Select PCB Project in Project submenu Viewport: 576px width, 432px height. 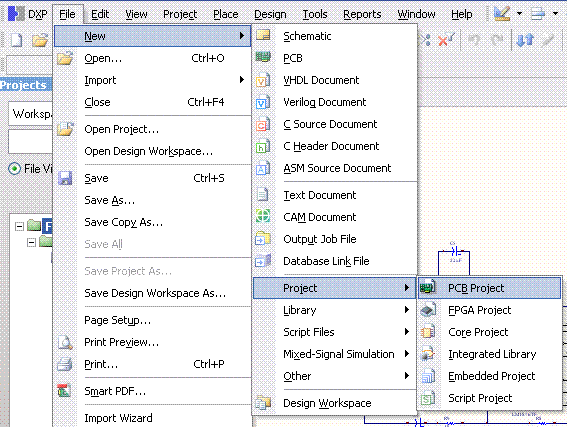[489, 288]
